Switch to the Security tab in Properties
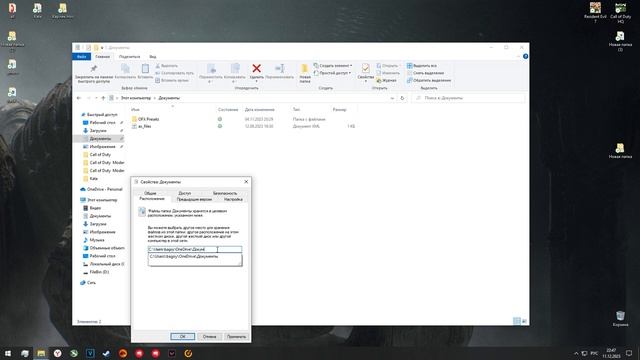Screen dimensions: 640x360 [225, 193]
